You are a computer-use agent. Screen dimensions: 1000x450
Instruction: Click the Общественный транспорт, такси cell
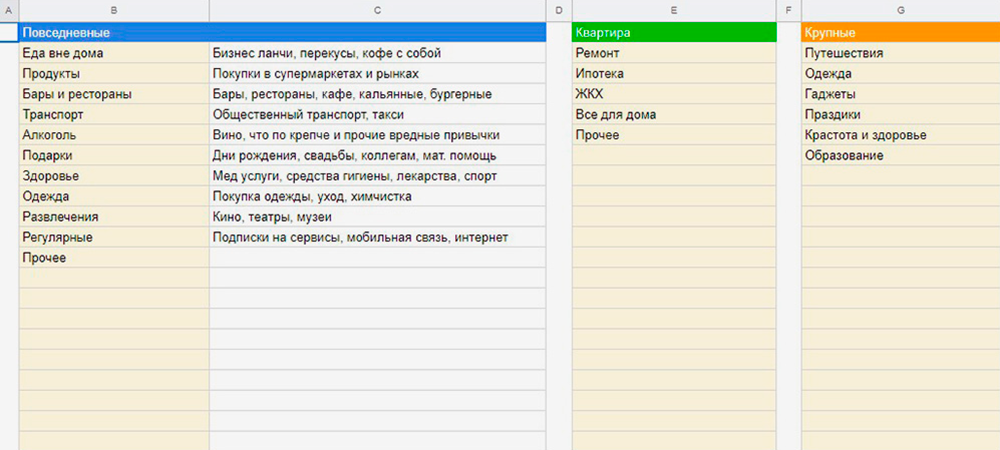(x=378, y=115)
